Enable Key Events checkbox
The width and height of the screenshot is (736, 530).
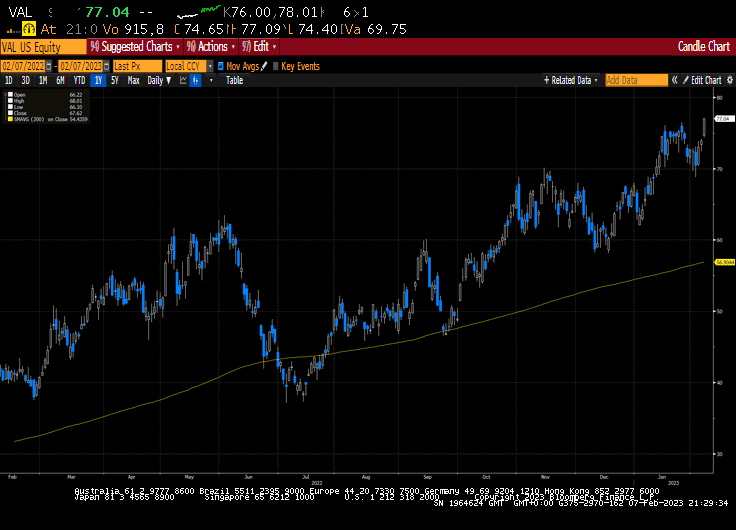[x=276, y=66]
